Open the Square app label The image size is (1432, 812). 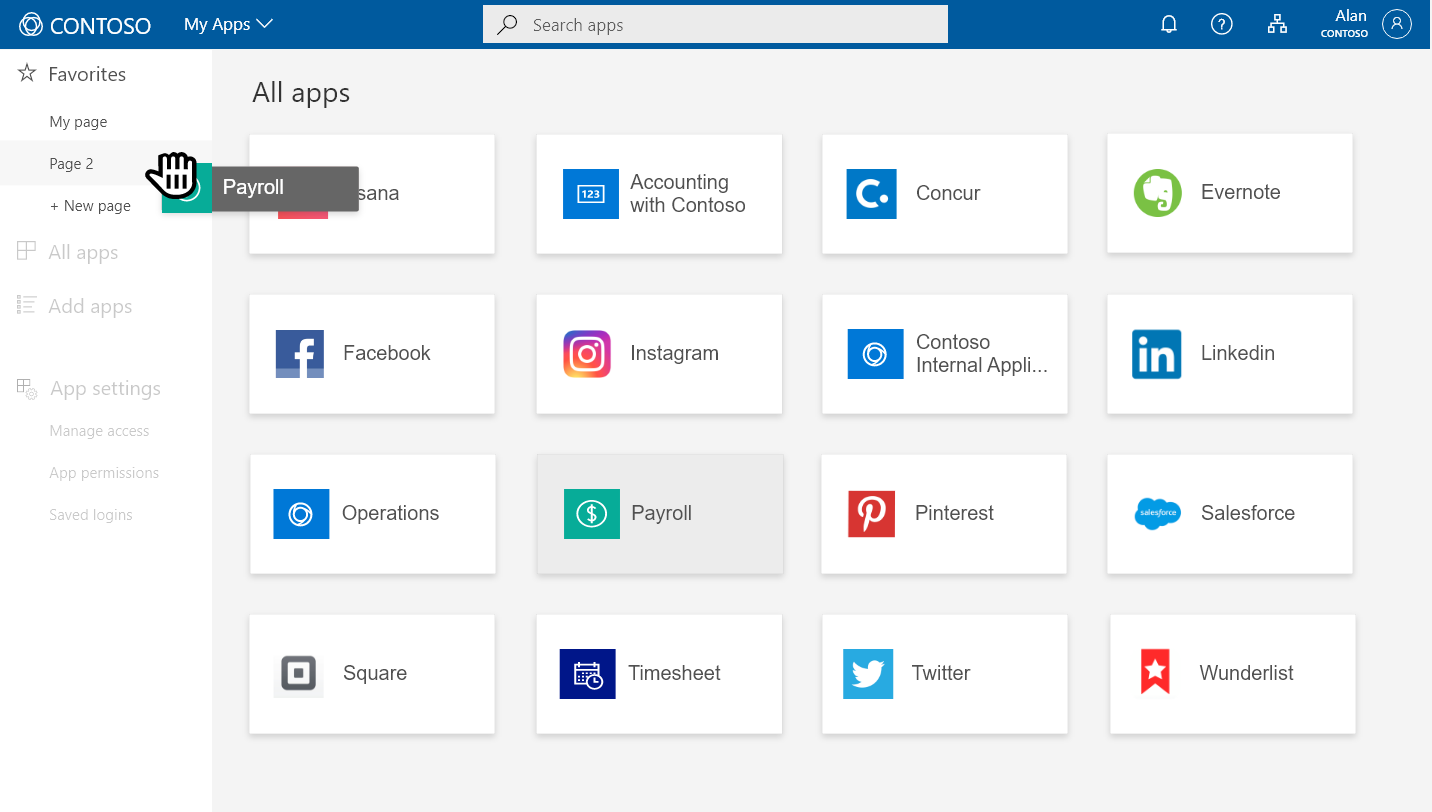pyautogui.click(x=374, y=673)
